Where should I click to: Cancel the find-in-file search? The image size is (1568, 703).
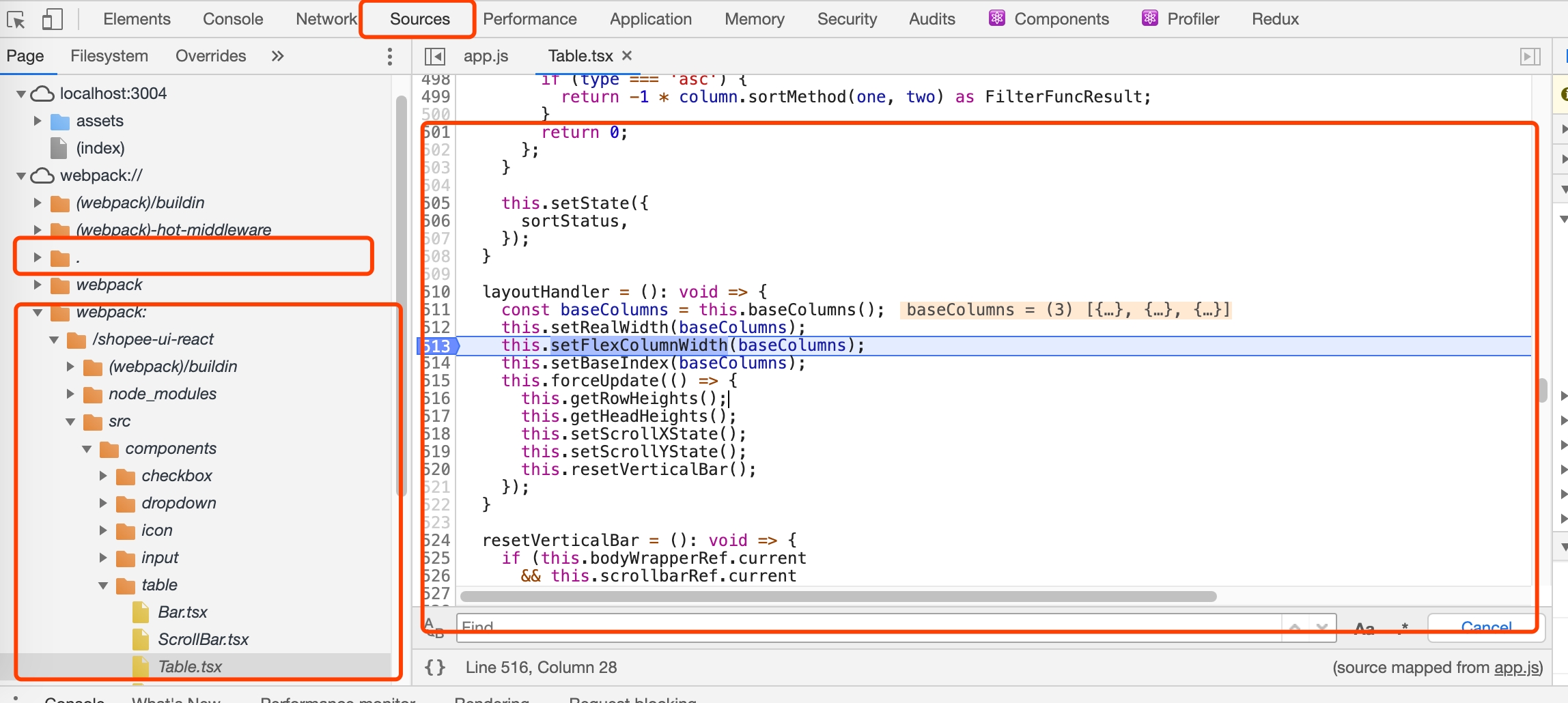tap(1485, 627)
